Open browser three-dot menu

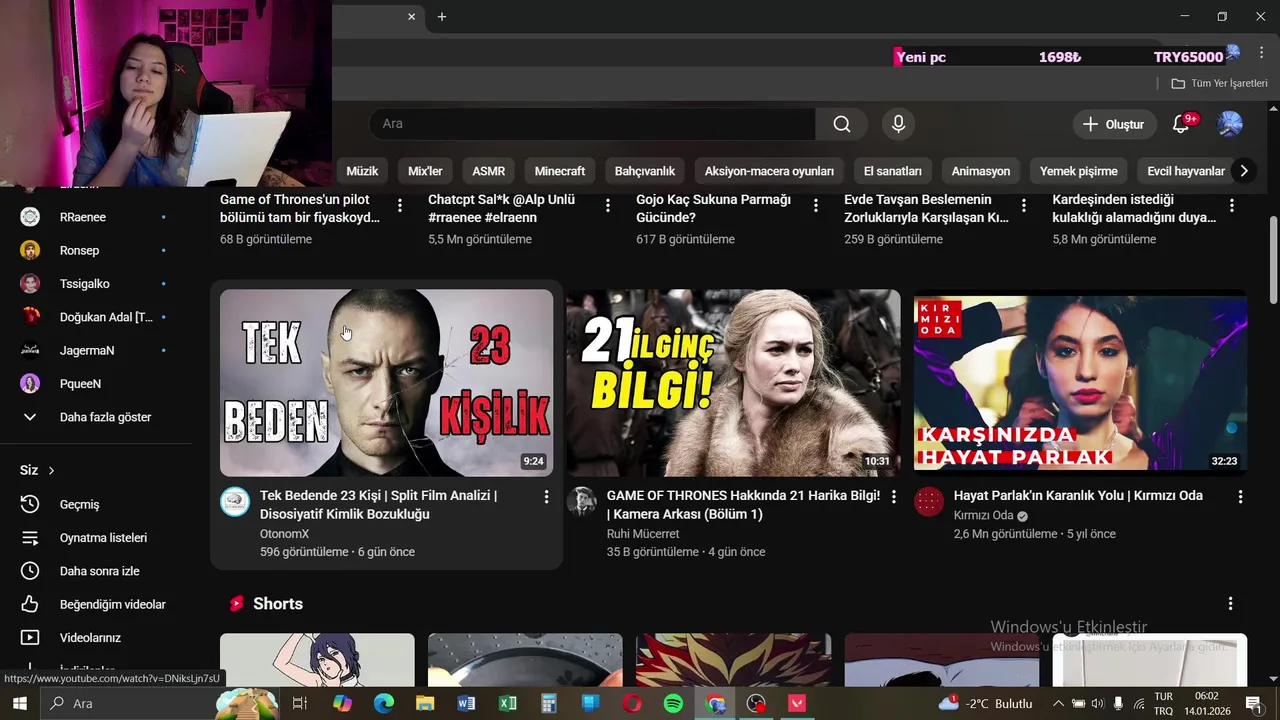1261,53
